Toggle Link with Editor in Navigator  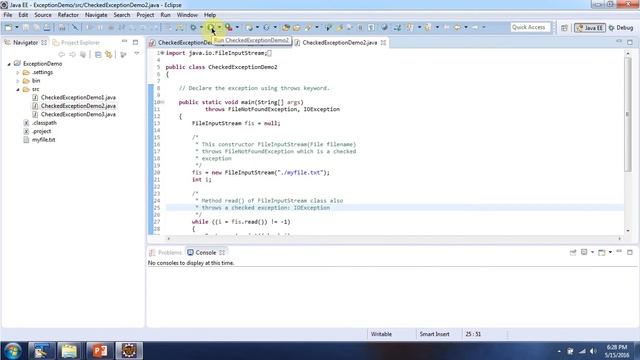click(x=109, y=54)
